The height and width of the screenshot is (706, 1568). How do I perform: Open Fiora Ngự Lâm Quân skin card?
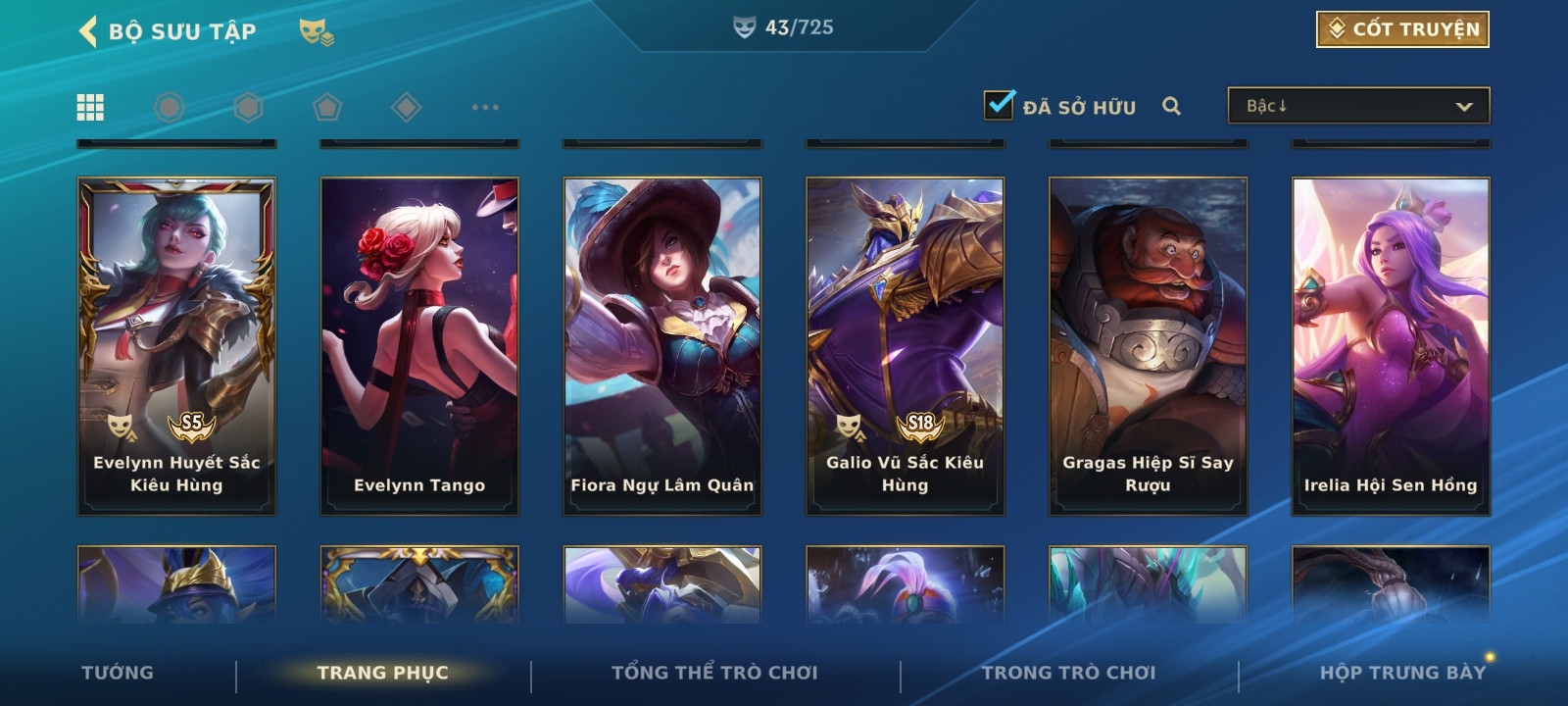coord(662,346)
